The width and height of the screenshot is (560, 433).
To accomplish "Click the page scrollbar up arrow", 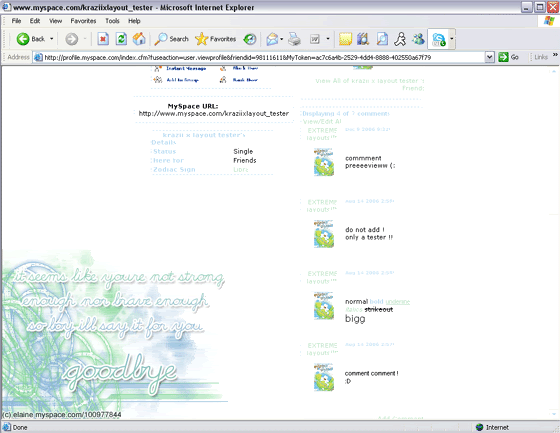I will (x=554, y=71).
